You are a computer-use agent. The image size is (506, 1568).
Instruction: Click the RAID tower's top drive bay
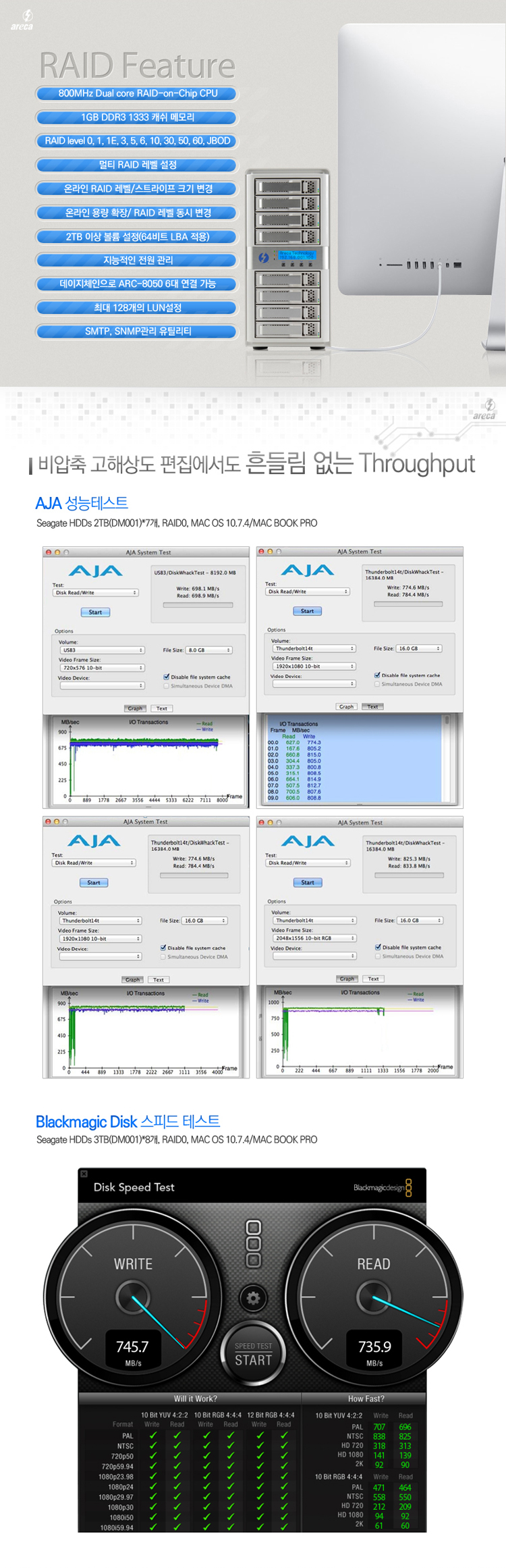tap(286, 186)
